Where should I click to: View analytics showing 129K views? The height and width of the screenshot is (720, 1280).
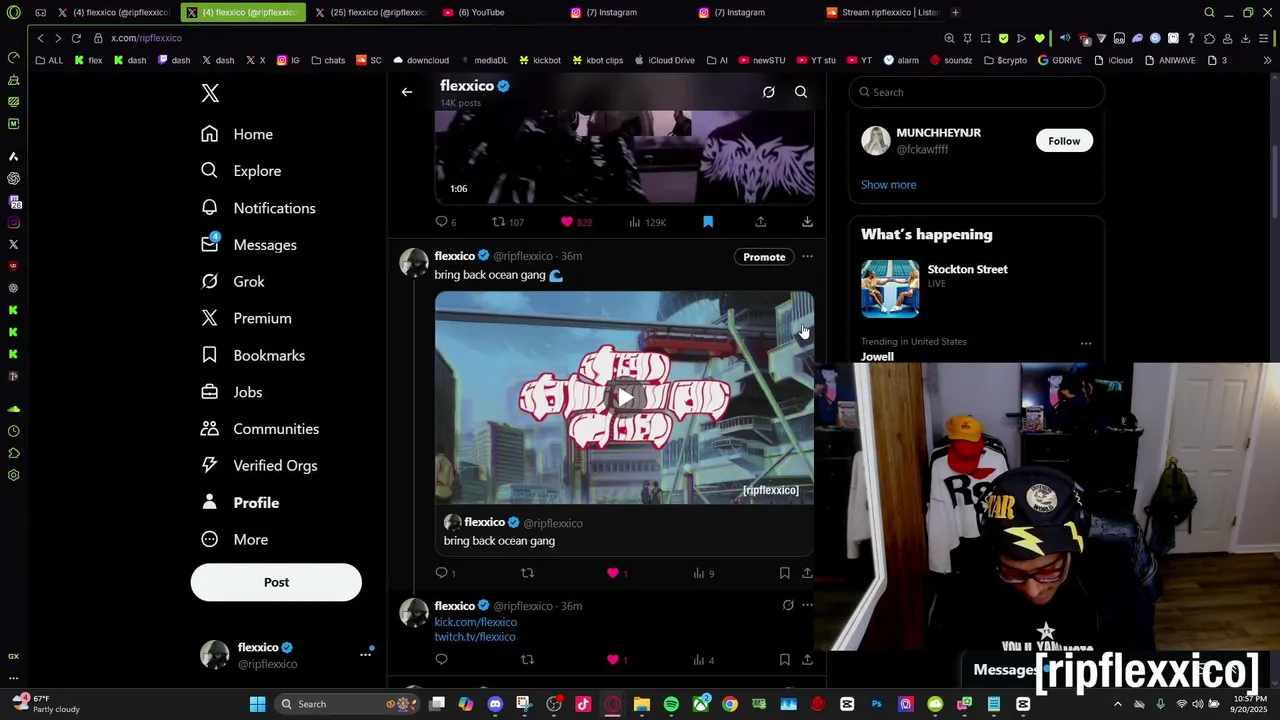tap(648, 222)
